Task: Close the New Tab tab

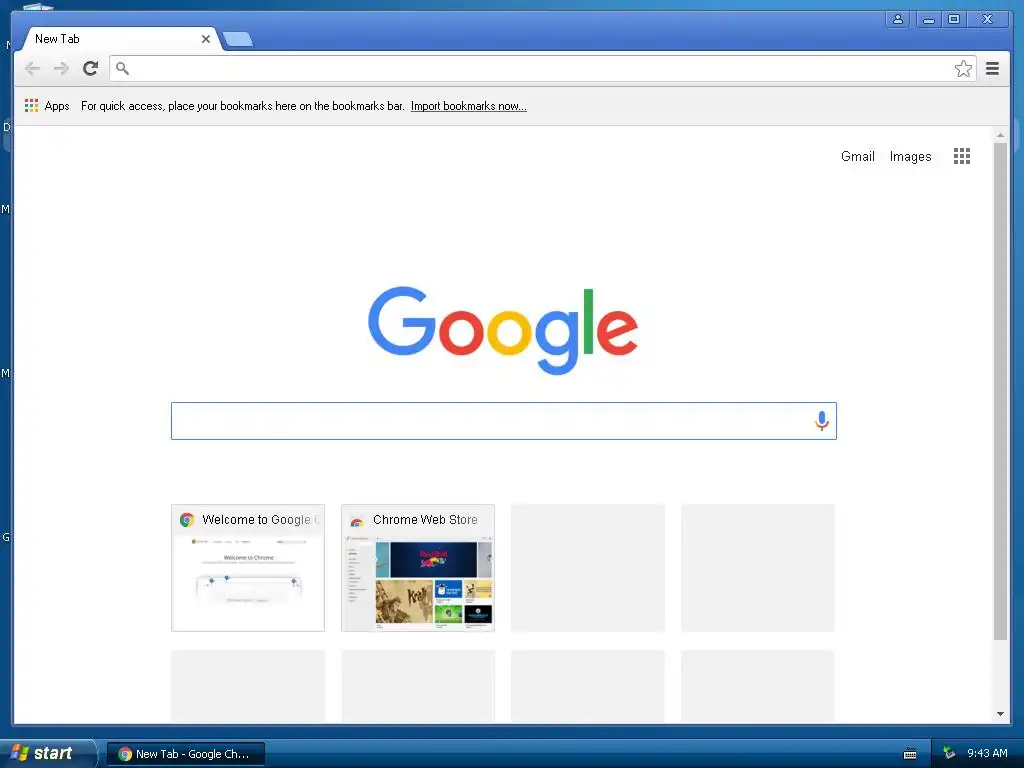Action: point(206,39)
